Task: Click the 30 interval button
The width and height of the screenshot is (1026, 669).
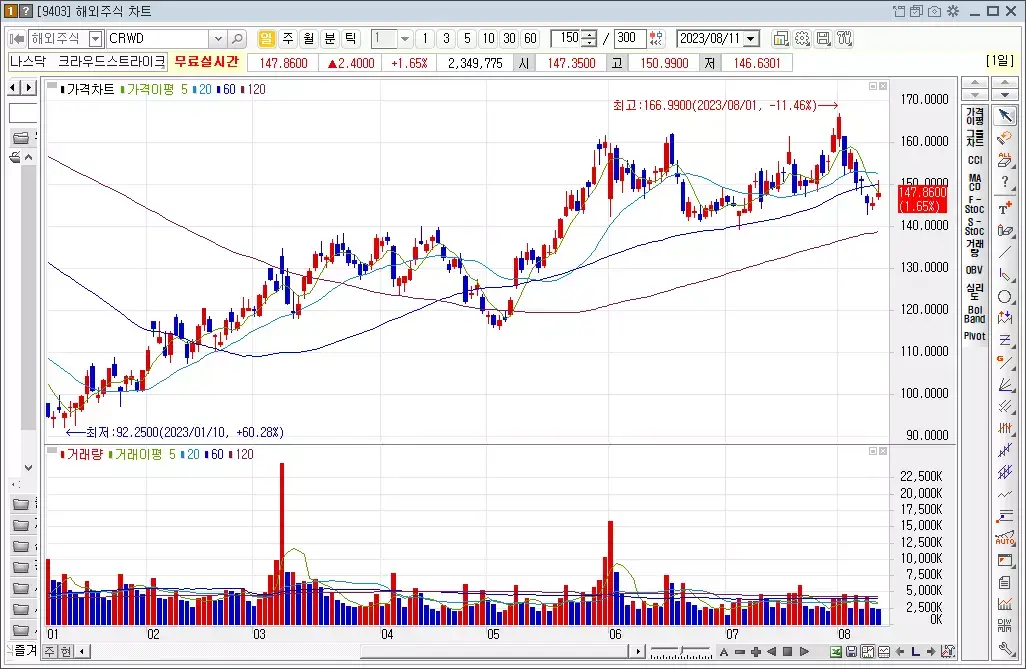Action: click(x=509, y=39)
